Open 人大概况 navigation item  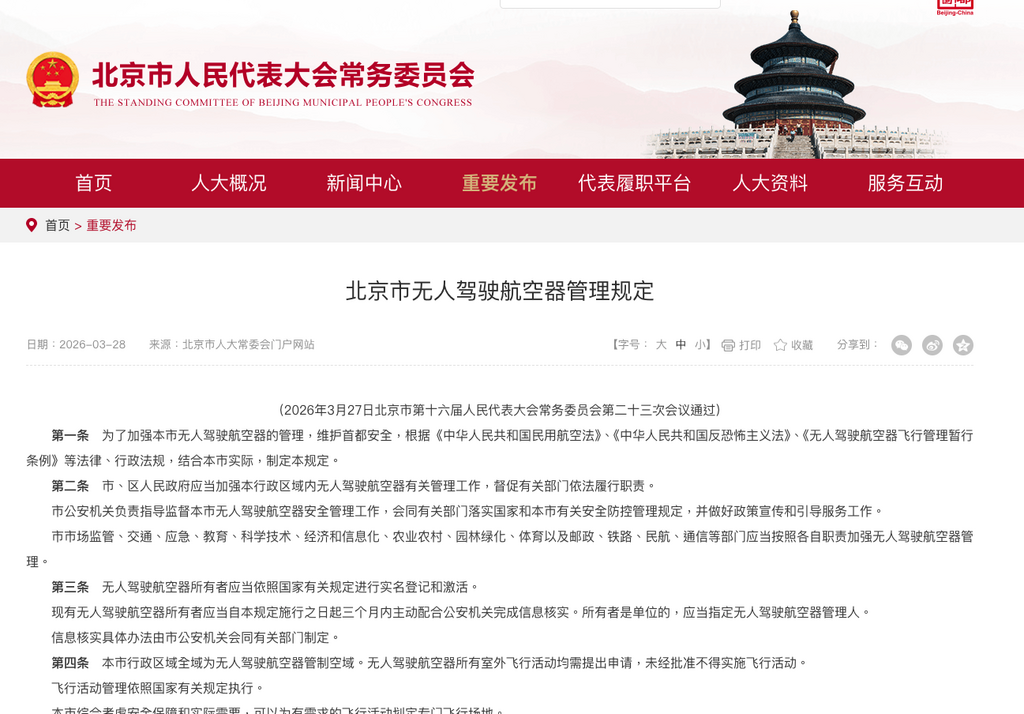pyautogui.click(x=229, y=183)
